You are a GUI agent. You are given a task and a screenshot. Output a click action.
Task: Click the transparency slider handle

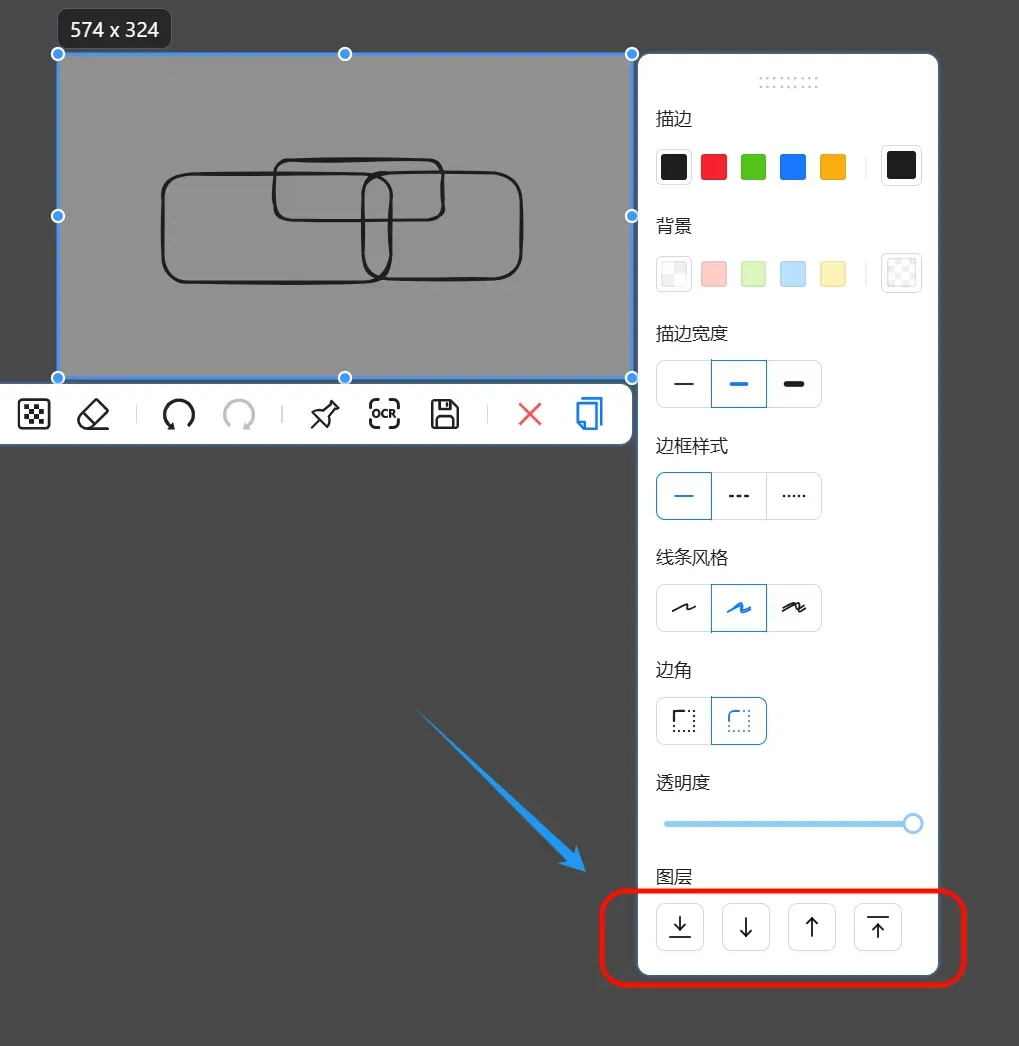point(913,824)
